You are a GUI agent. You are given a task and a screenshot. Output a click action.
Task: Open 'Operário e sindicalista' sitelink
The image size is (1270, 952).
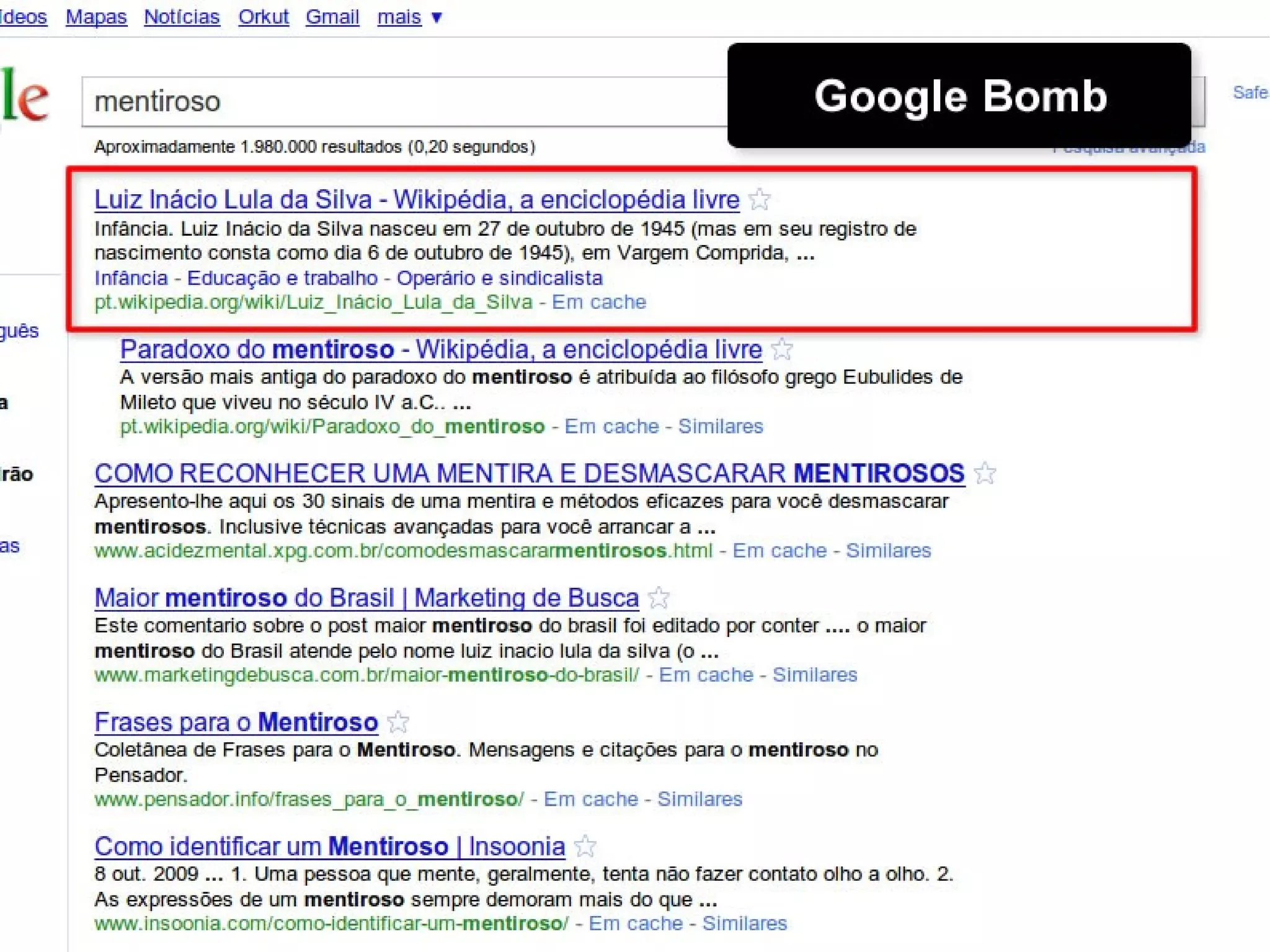tap(499, 278)
